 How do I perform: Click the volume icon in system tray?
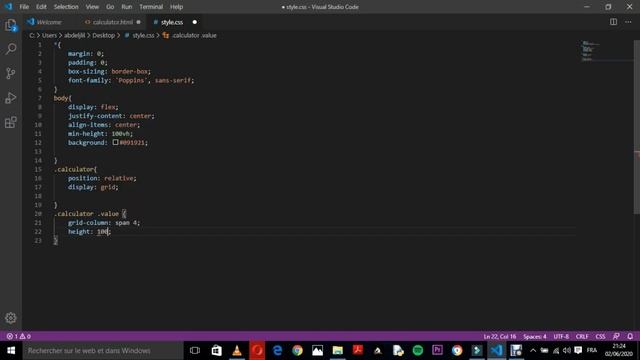[567, 350]
